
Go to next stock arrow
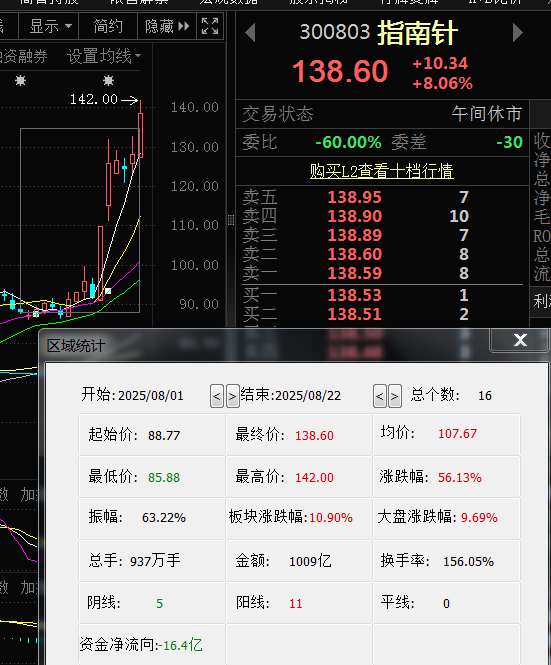tap(517, 33)
